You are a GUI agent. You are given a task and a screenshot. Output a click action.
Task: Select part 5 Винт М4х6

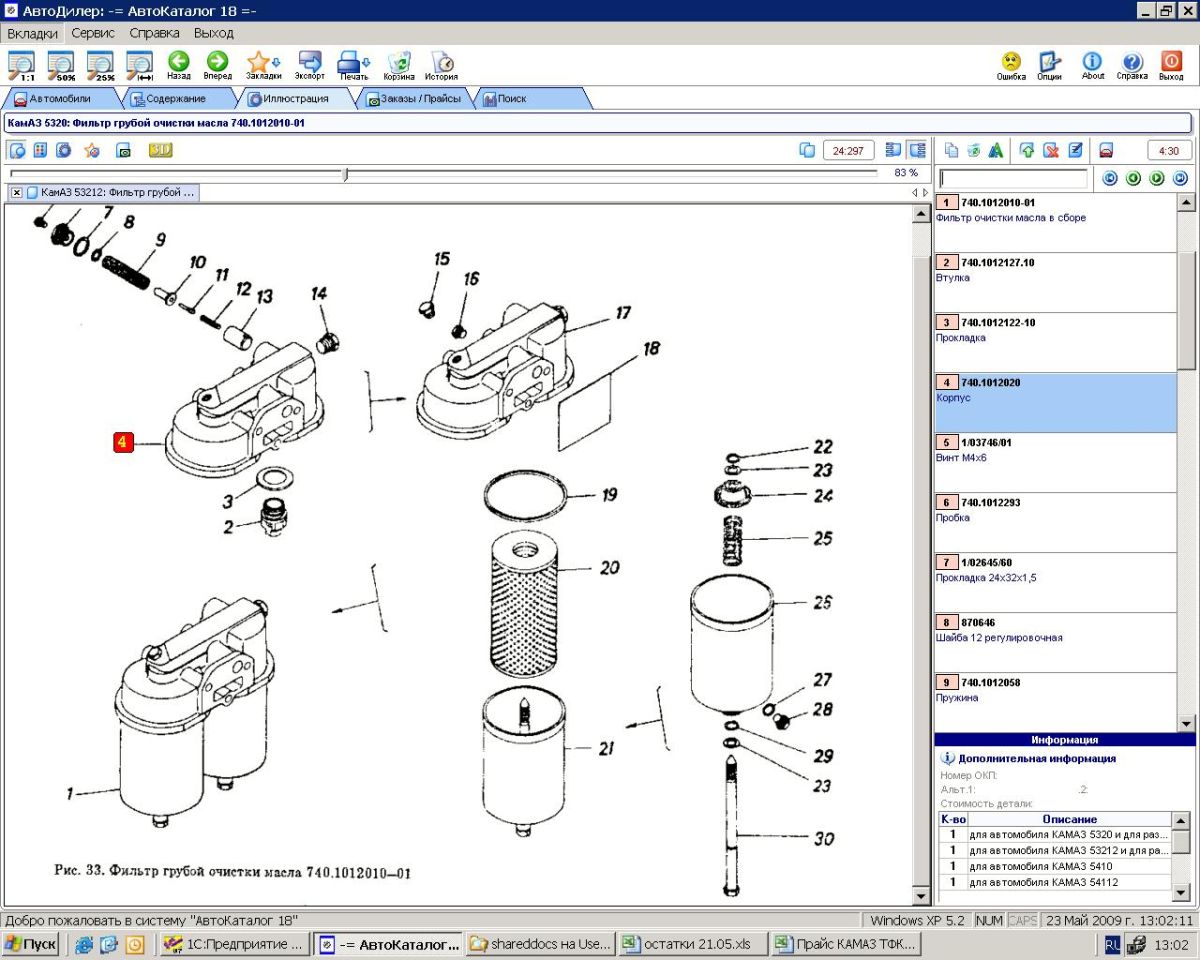pos(1055,462)
